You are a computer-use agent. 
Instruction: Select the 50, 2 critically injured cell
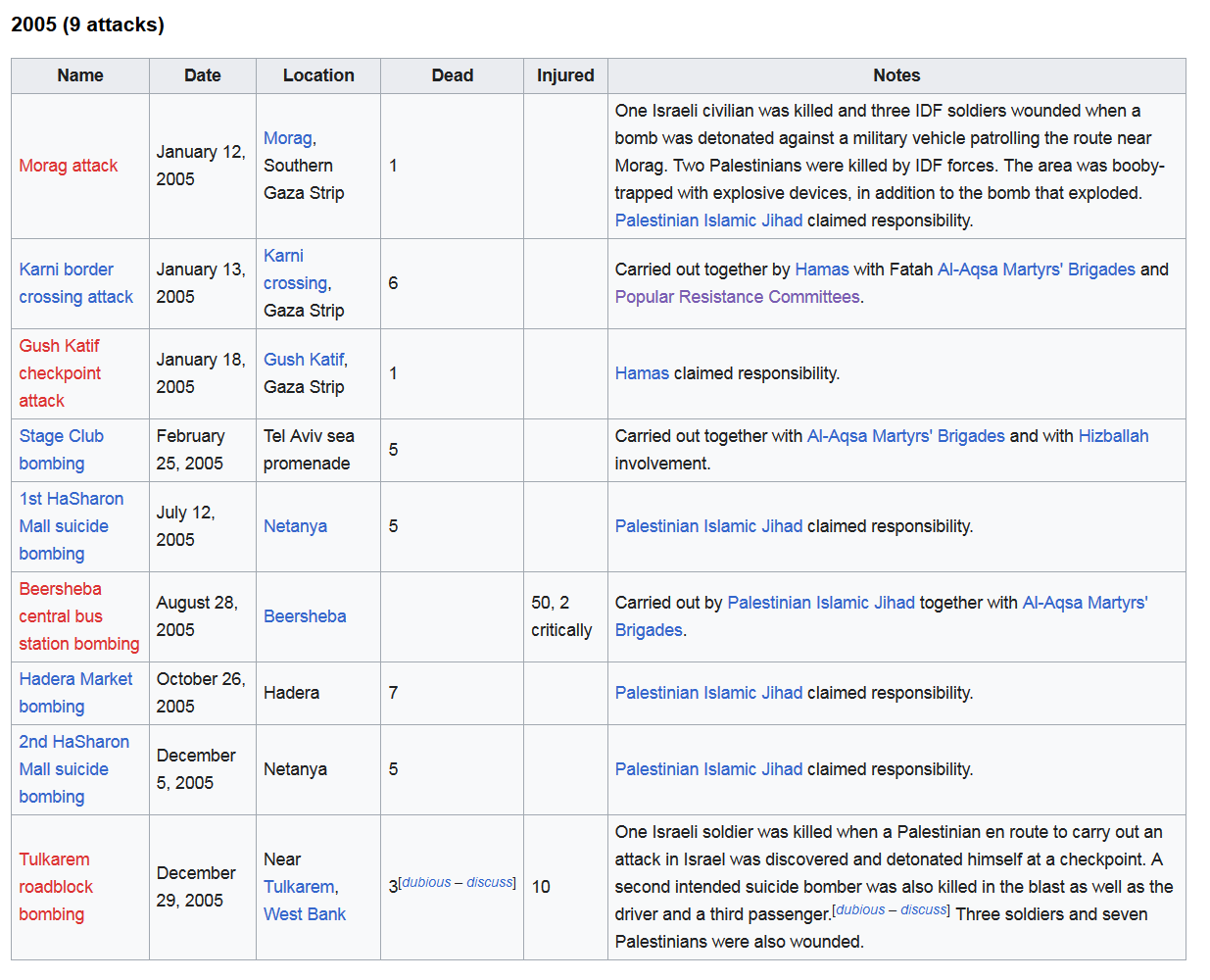565,616
